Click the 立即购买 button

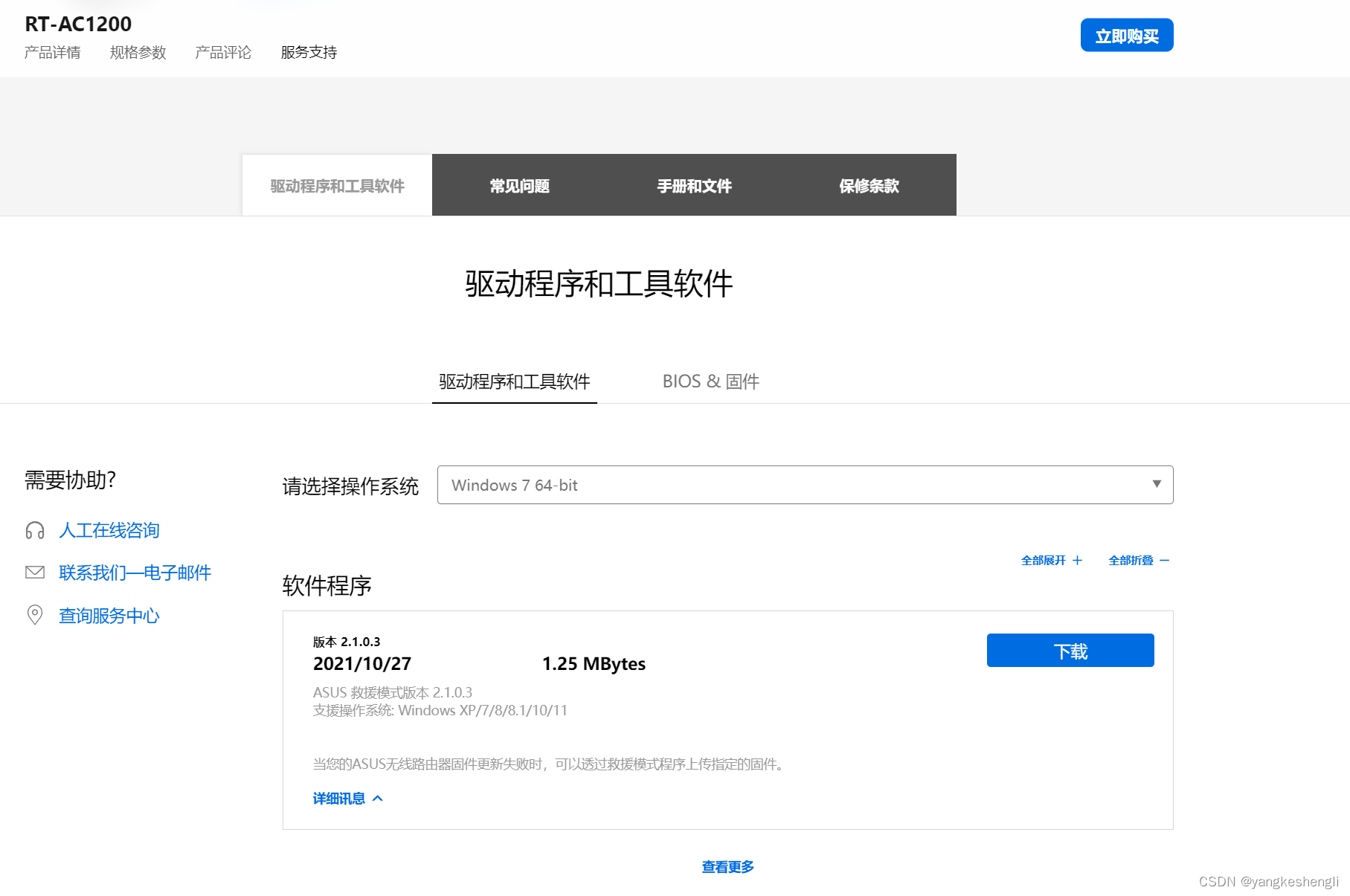pyautogui.click(x=1127, y=35)
